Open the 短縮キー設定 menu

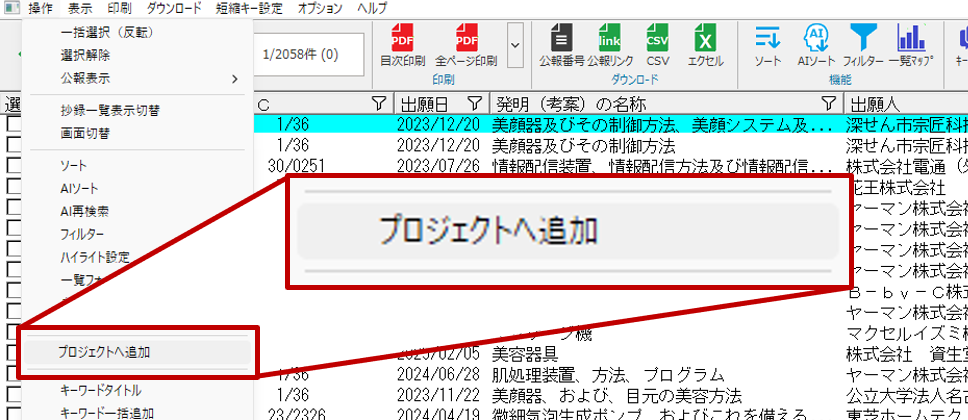[249, 9]
